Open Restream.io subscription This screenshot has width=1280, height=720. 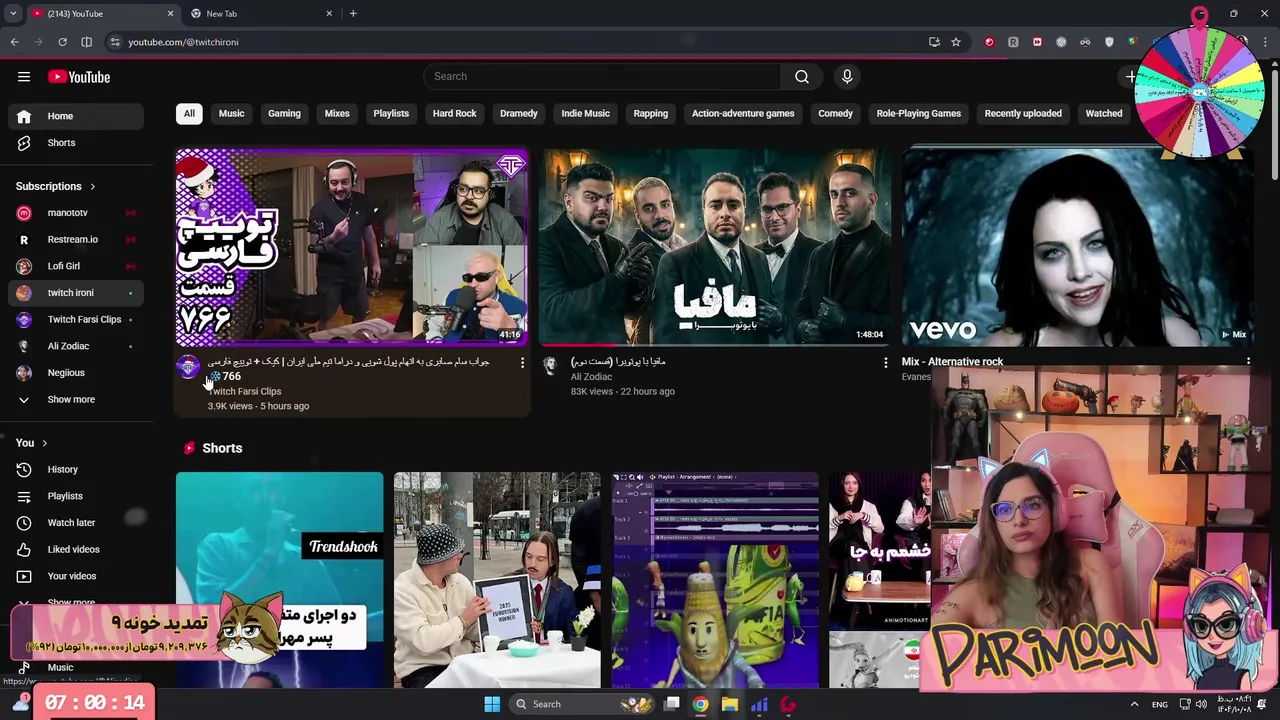(x=76, y=240)
